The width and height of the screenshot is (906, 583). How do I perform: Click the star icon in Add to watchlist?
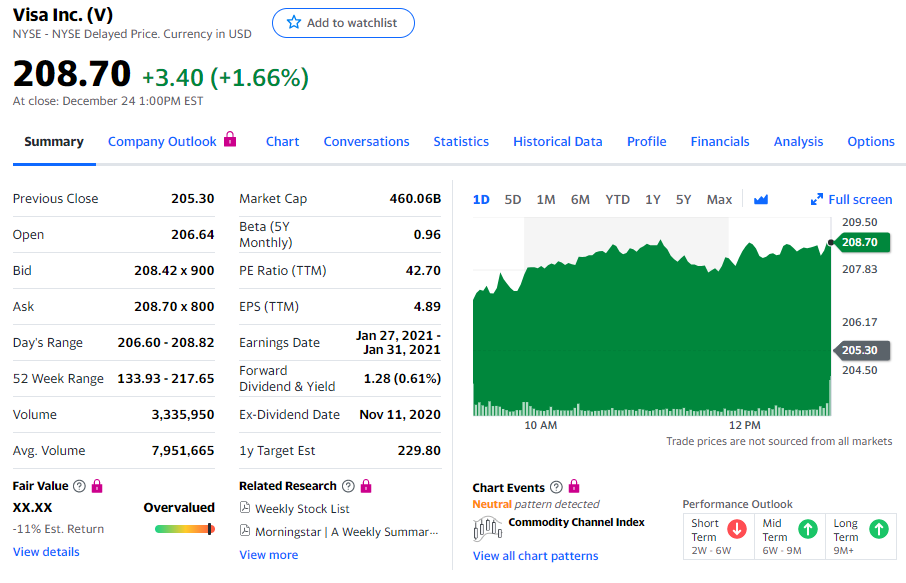(294, 23)
